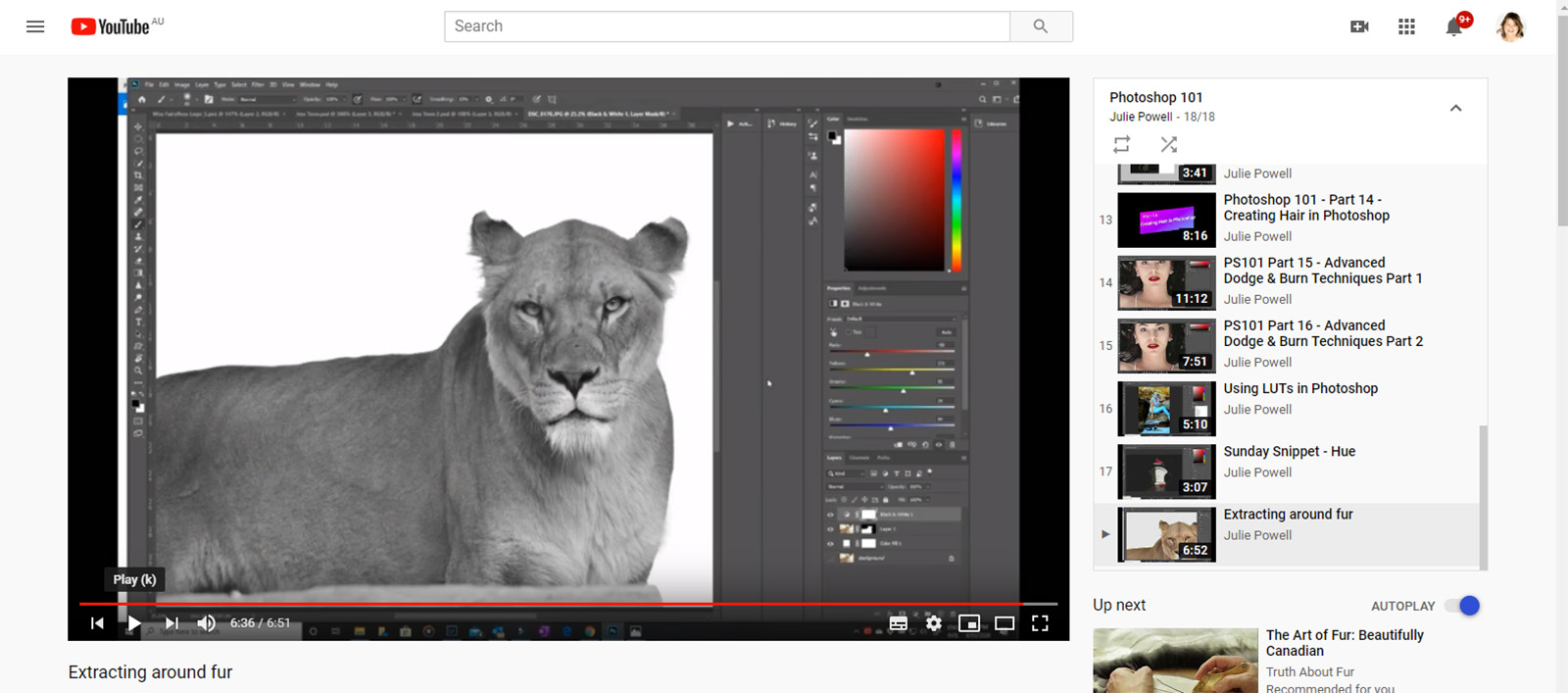Toggle the Autoplay switch
1568x693 pixels.
(1462, 606)
